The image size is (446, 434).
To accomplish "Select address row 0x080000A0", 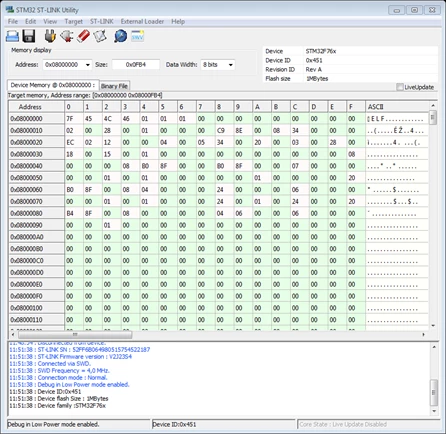I will coord(36,237).
